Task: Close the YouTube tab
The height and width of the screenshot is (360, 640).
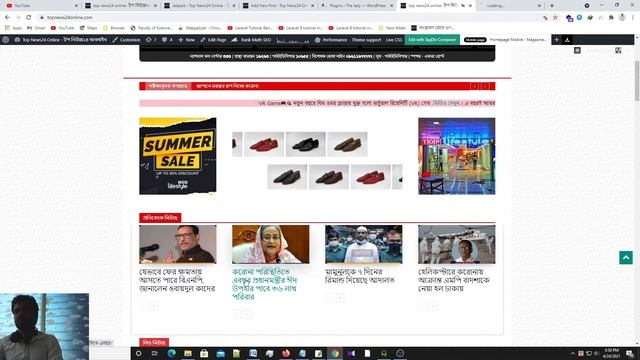Action: [76, 6]
